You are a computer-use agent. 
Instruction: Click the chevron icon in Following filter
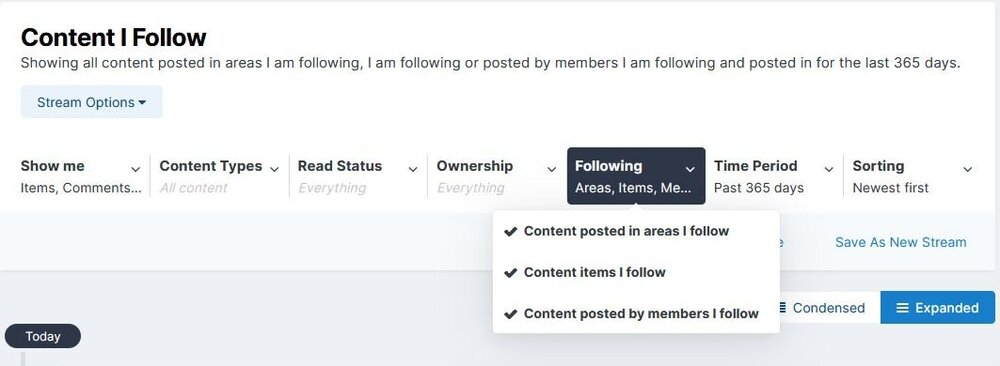(690, 170)
